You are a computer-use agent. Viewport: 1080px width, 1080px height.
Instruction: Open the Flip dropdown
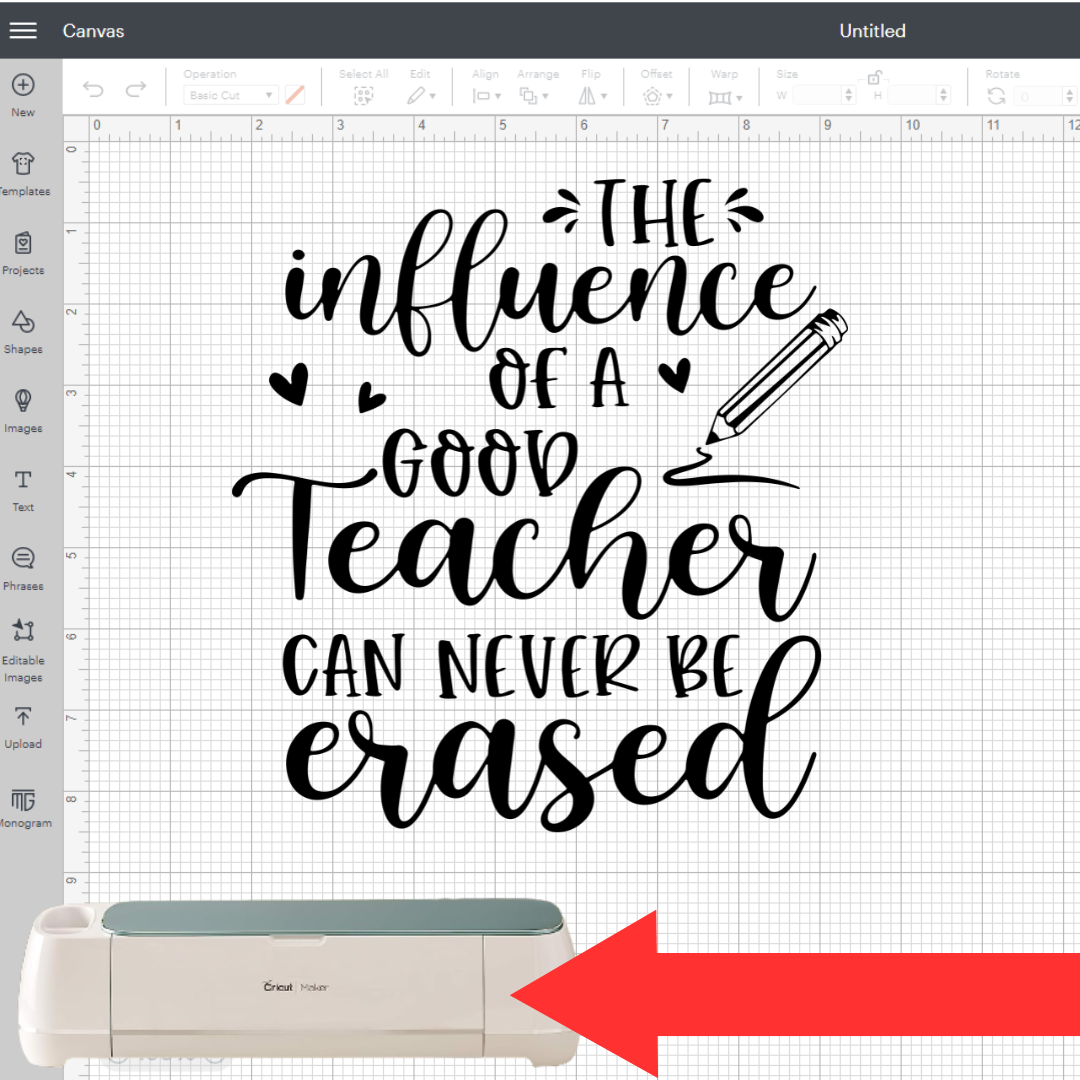[592, 96]
